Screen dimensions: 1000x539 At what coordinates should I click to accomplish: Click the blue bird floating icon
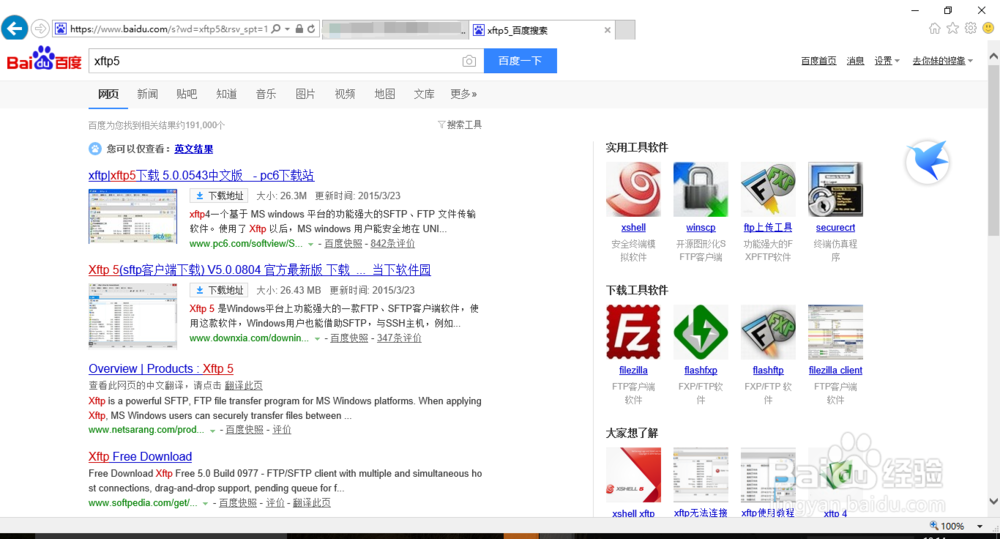(927, 161)
